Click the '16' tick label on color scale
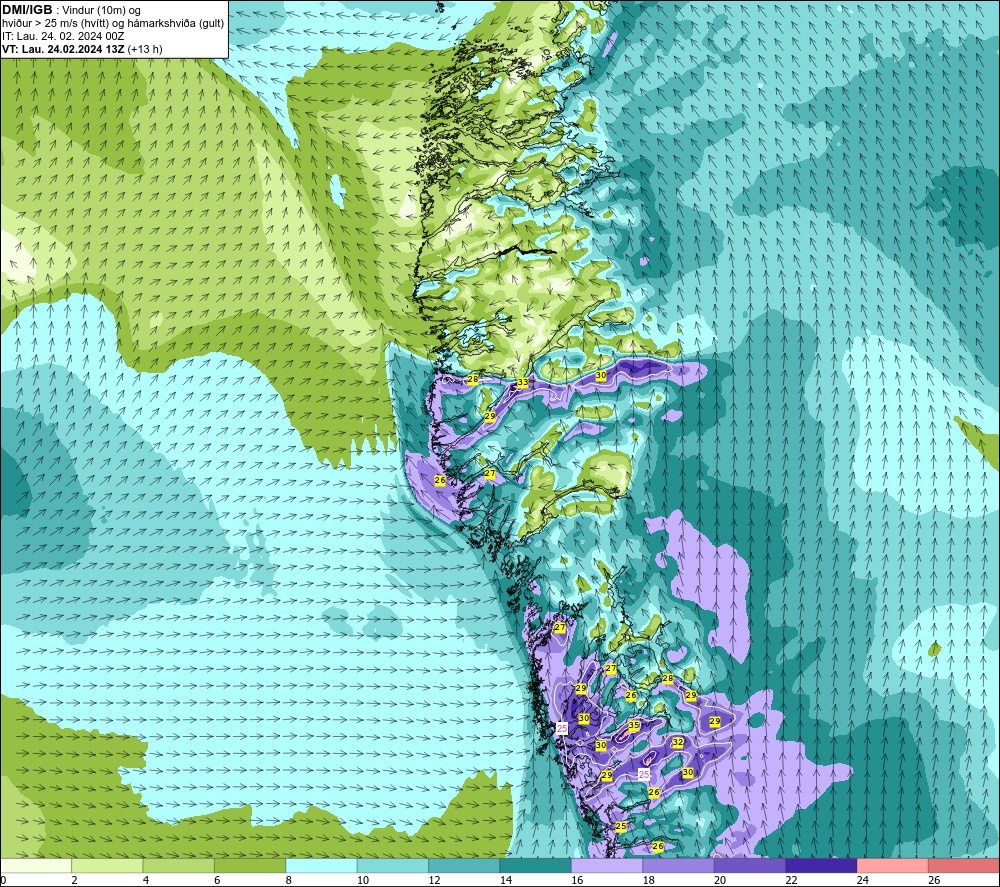Screen dimensions: 1000x887 [x=577, y=880]
